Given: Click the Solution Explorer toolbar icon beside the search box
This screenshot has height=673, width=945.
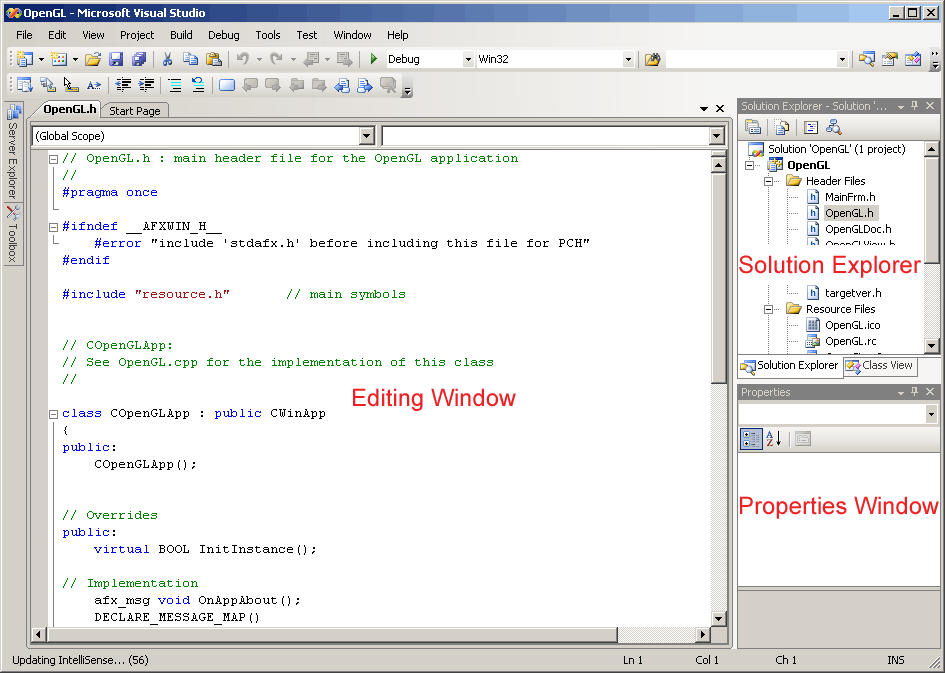Looking at the screenshot, I should click(x=867, y=59).
